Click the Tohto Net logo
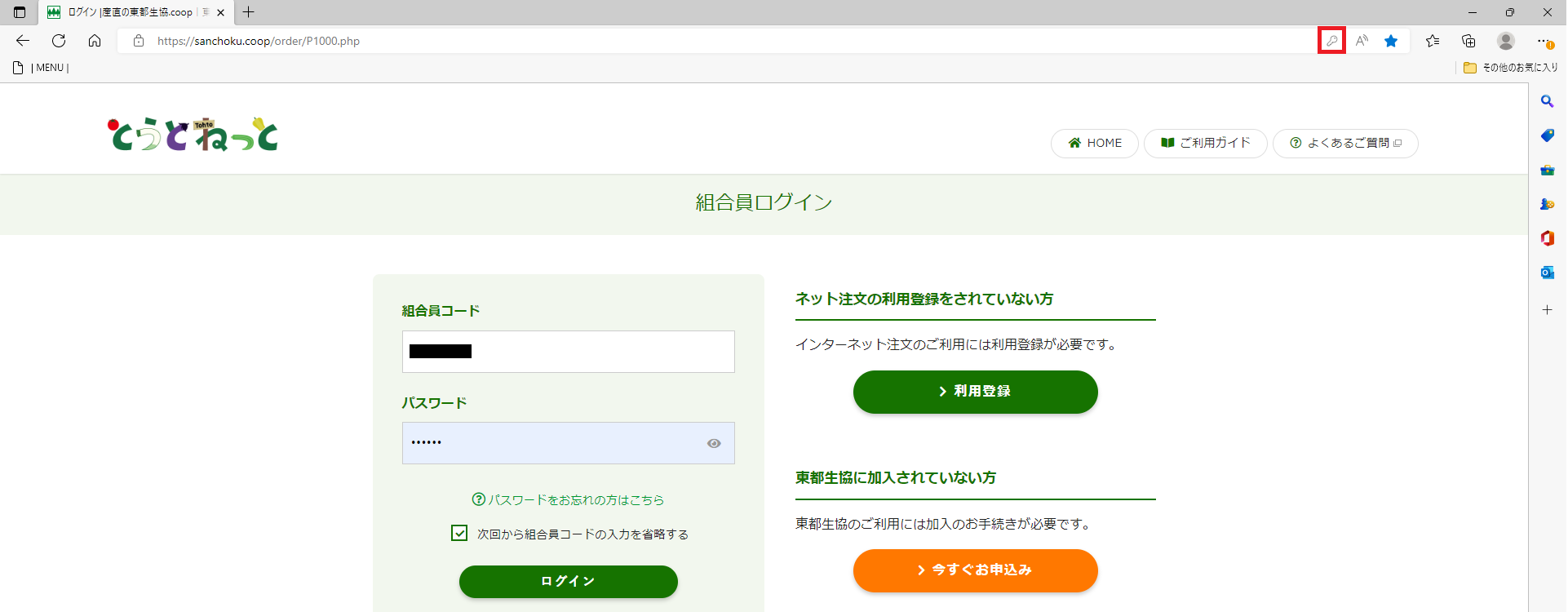Image resolution: width=1568 pixels, height=612 pixels. point(193,135)
